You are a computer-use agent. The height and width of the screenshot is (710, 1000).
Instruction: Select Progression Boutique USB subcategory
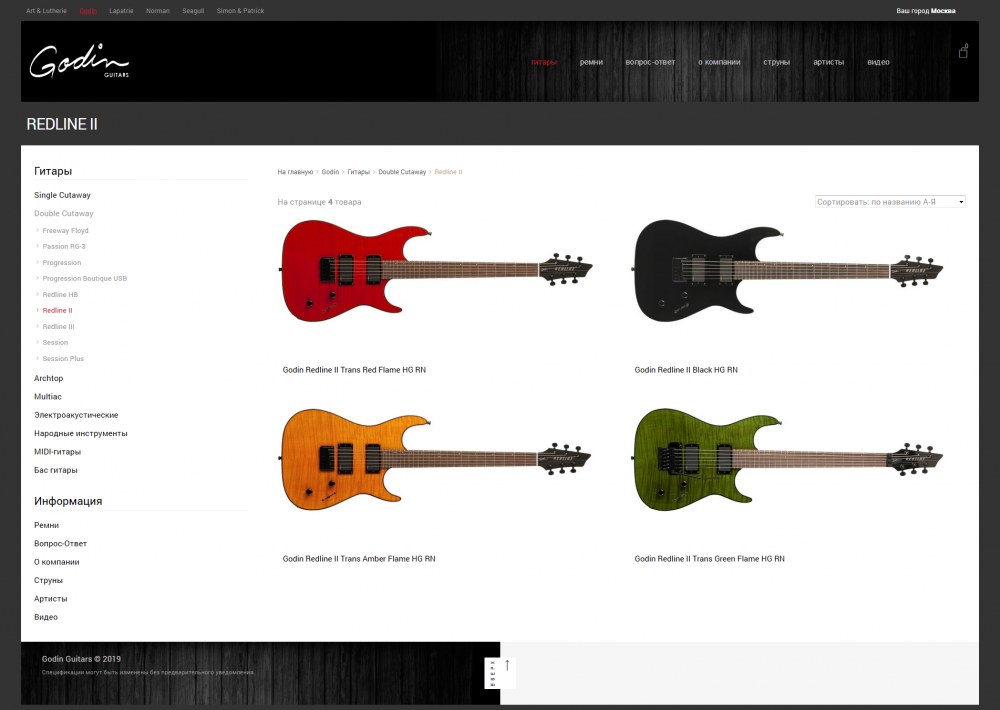pyautogui.click(x=85, y=279)
